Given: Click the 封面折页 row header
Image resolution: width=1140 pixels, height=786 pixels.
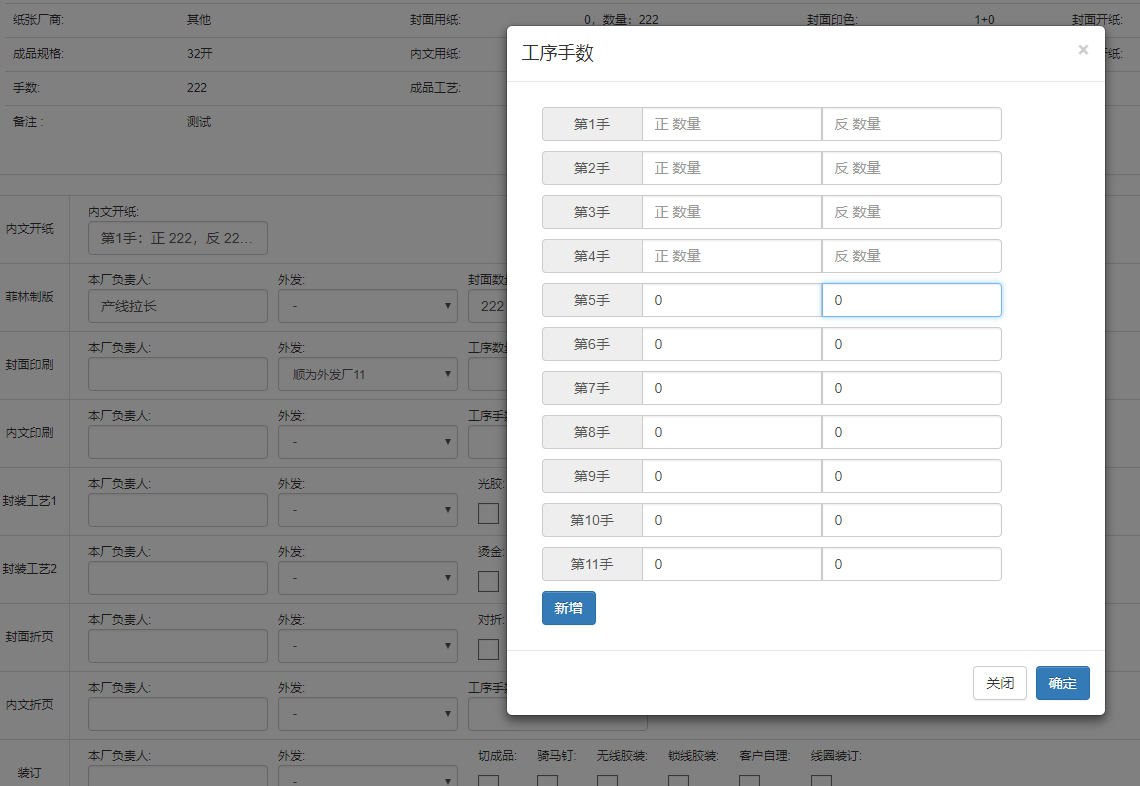Looking at the screenshot, I should pyautogui.click(x=30, y=636).
